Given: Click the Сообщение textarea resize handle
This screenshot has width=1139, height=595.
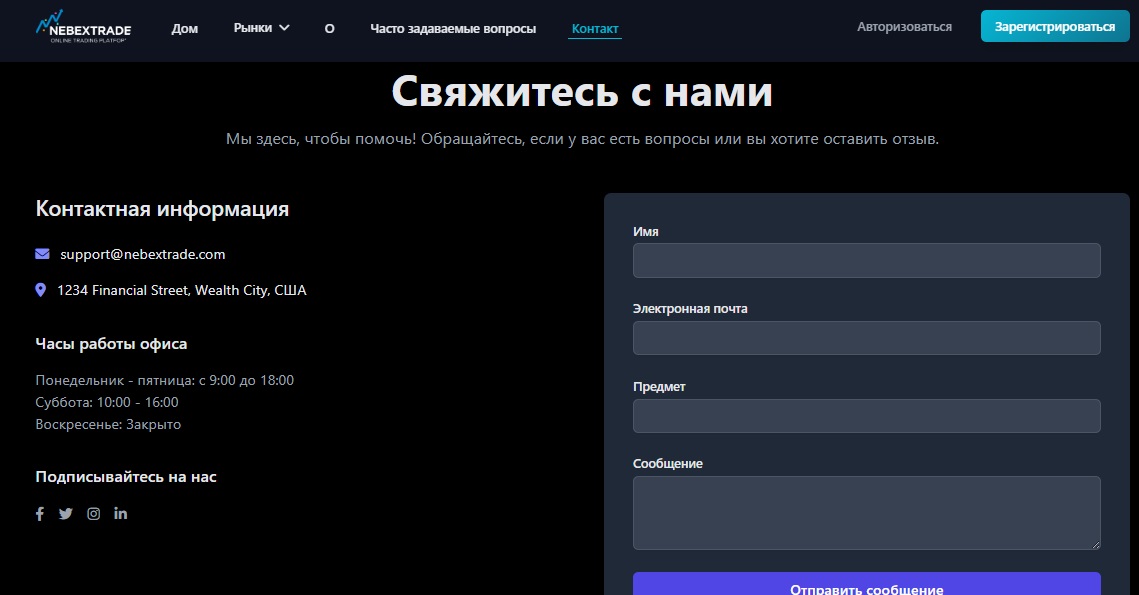Looking at the screenshot, I should point(1095,545).
